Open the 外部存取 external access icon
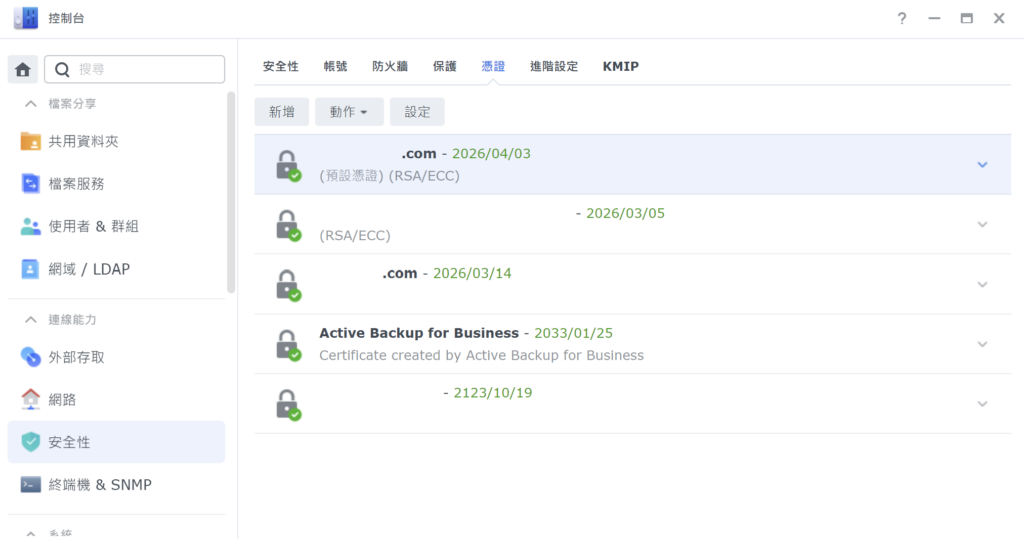This screenshot has width=1024, height=539. [x=31, y=357]
